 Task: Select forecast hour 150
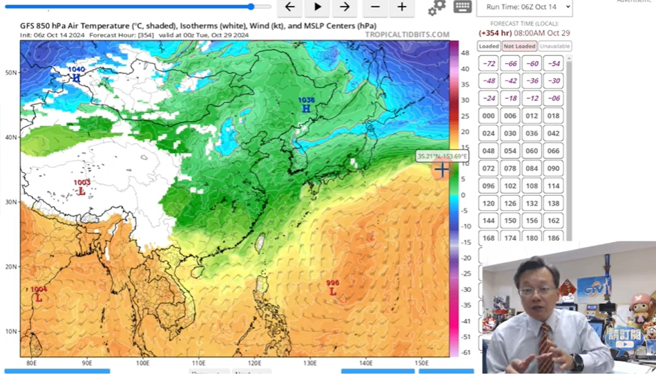510,220
